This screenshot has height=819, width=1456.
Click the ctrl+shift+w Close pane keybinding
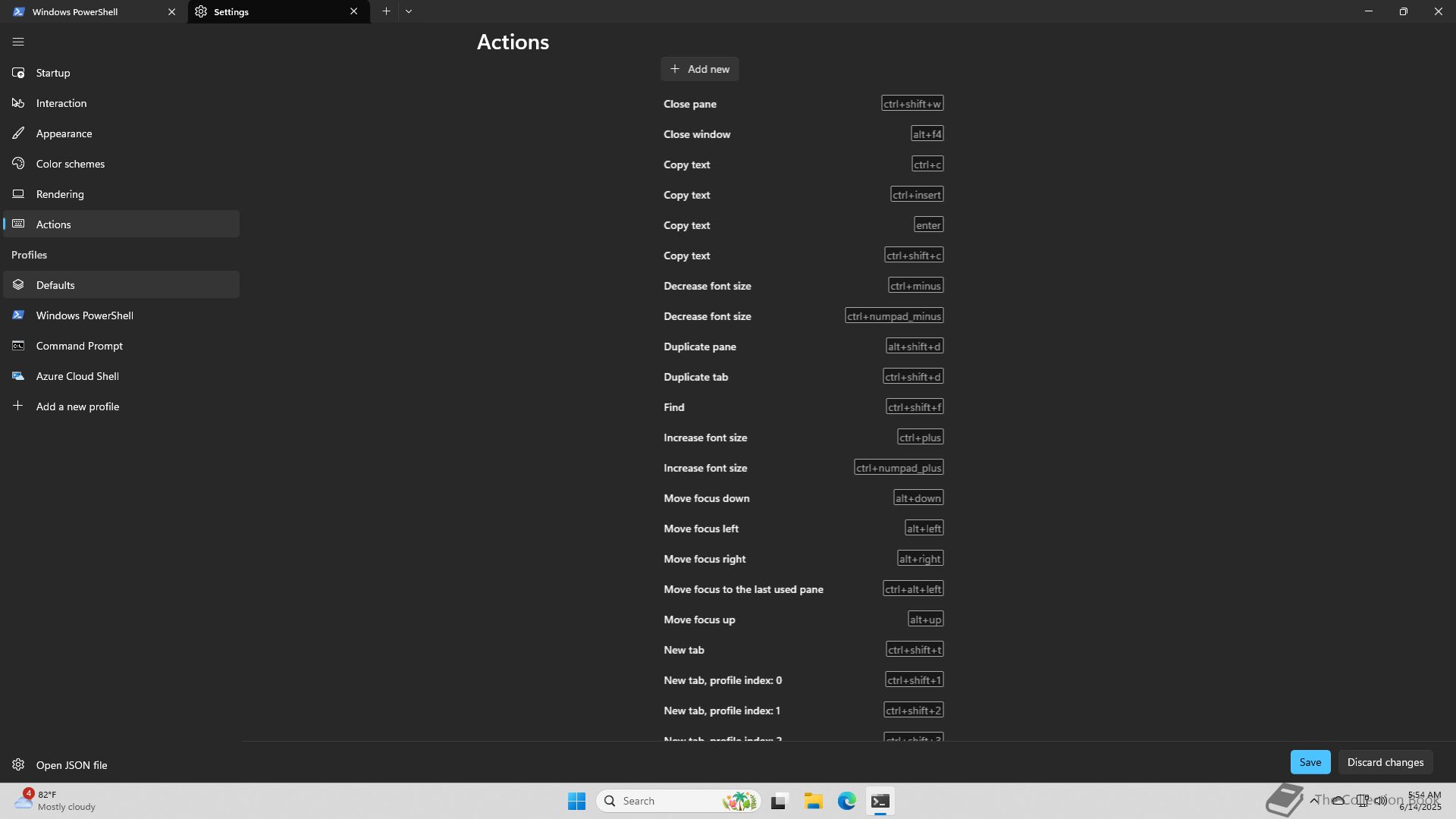(x=912, y=104)
